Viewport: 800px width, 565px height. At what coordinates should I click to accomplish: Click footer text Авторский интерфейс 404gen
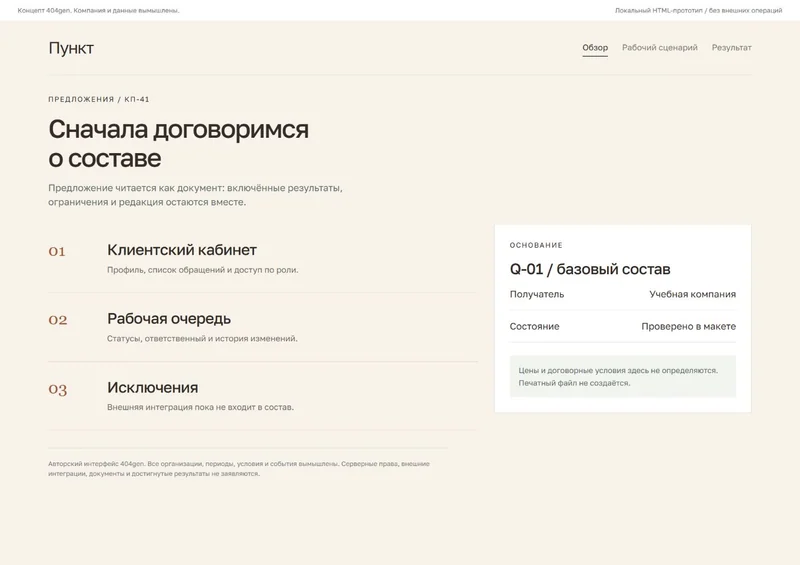[239, 469]
